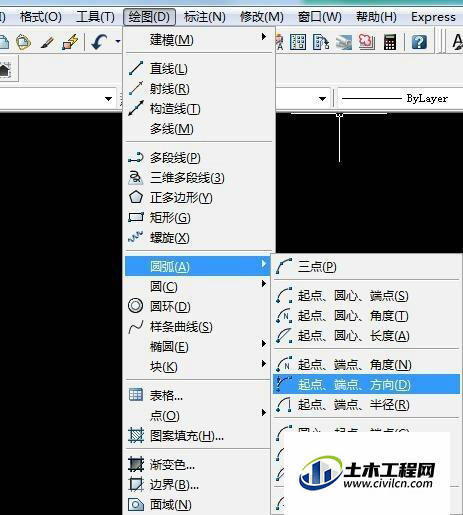
Task: Select the 正多边形(Y) polygon command
Action: (198, 198)
